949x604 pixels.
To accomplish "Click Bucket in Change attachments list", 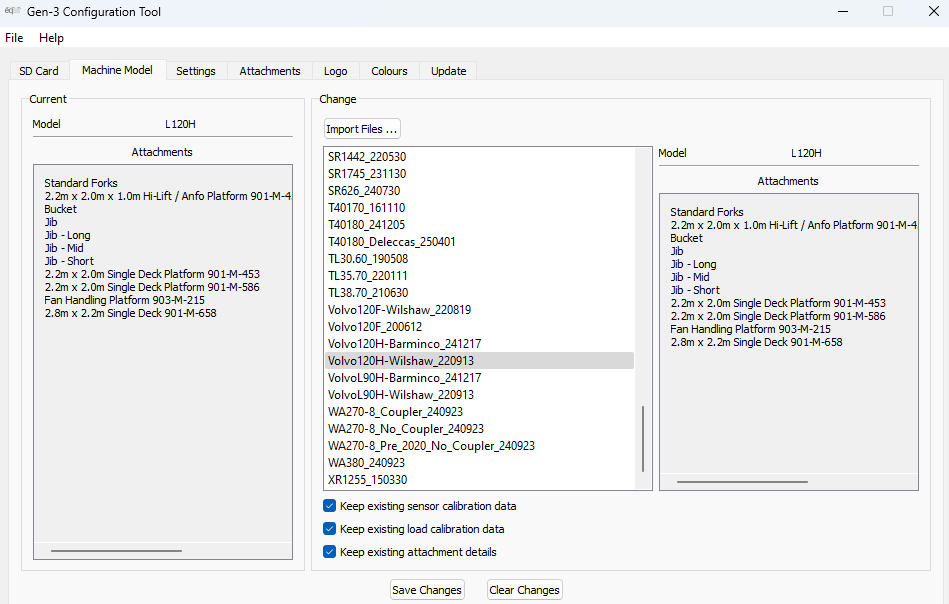I will tap(686, 238).
